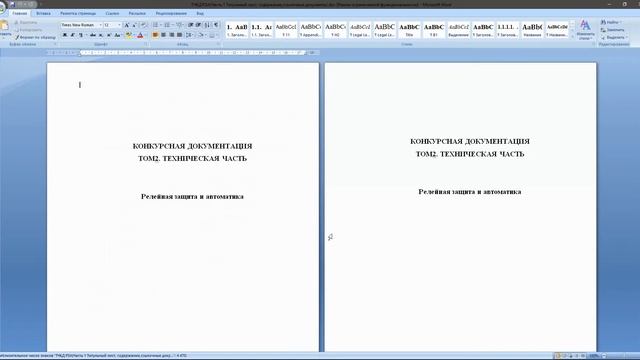The height and width of the screenshot is (360, 640).
Task: Open Рецензирование ribbon tab
Action: [171, 13]
